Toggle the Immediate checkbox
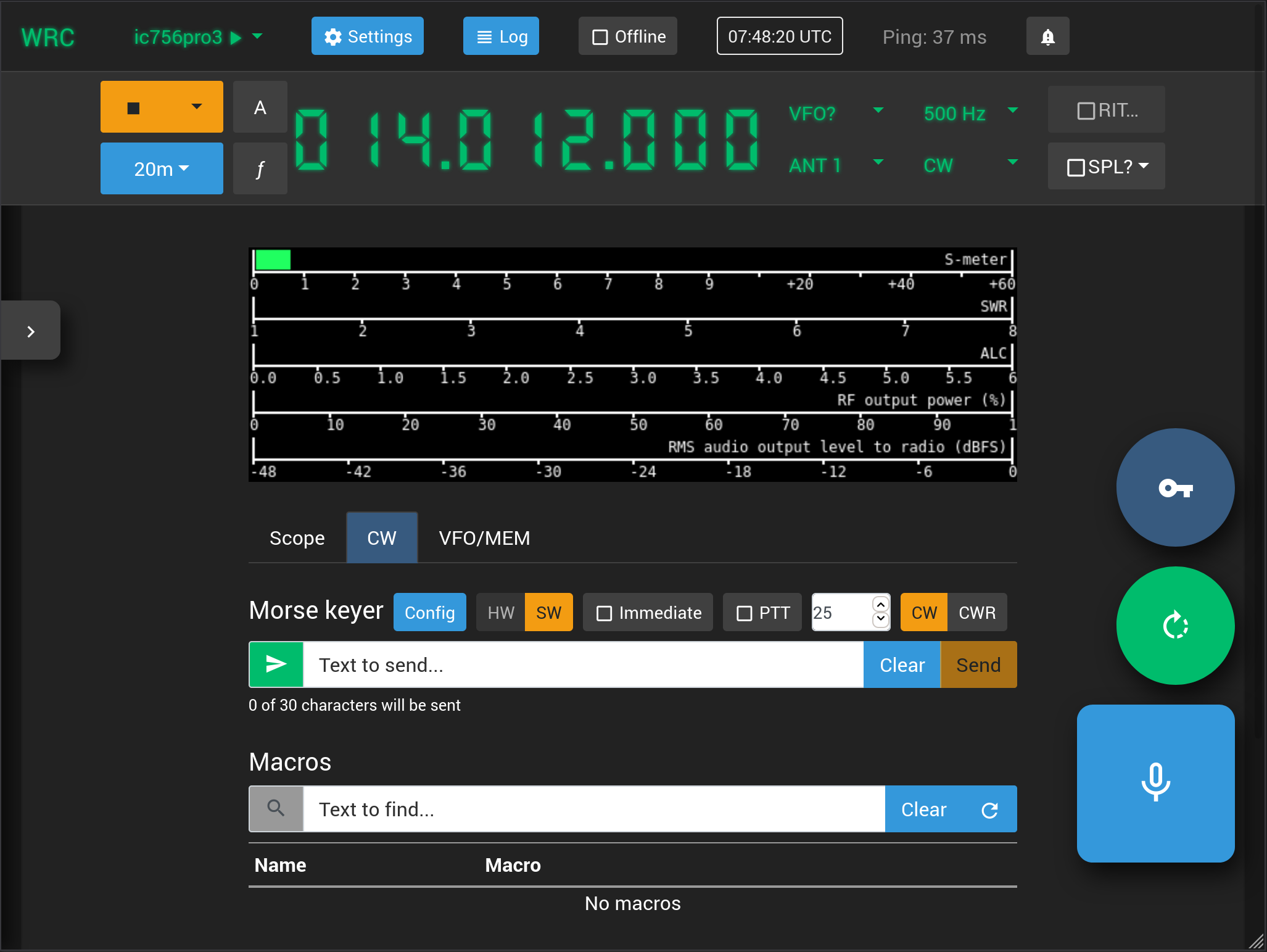Image resolution: width=1267 pixels, height=952 pixels. [605, 613]
